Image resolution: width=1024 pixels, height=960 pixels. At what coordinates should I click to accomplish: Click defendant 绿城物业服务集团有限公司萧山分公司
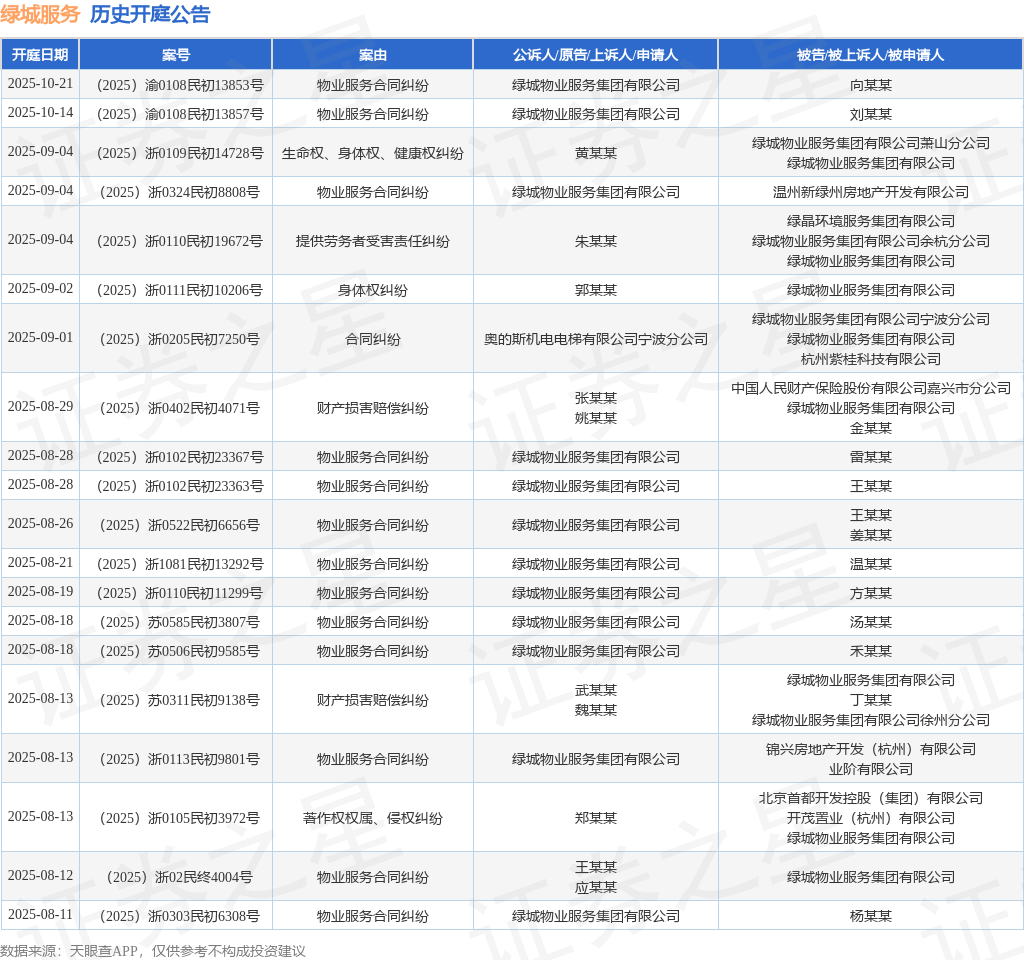[871, 143]
